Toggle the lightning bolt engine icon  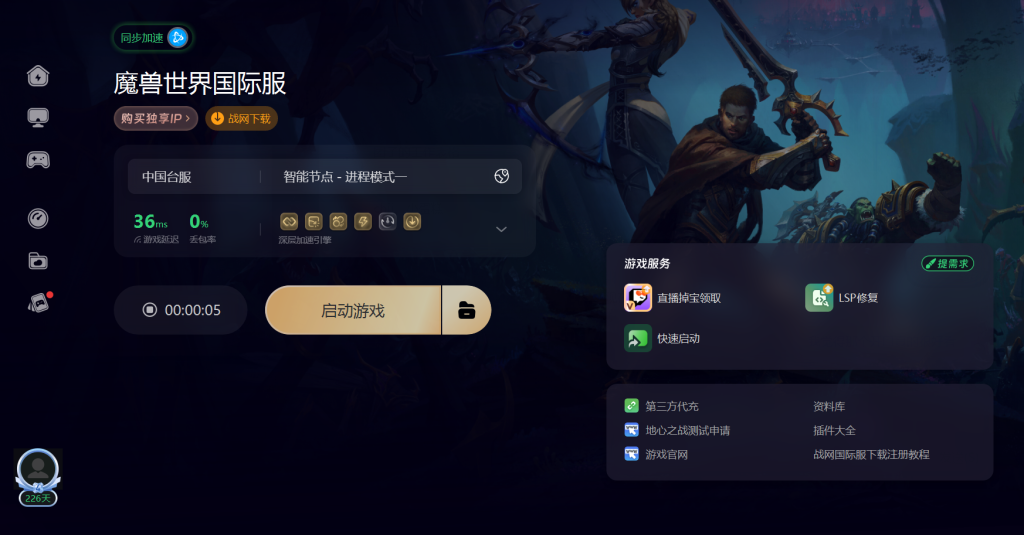tap(363, 221)
